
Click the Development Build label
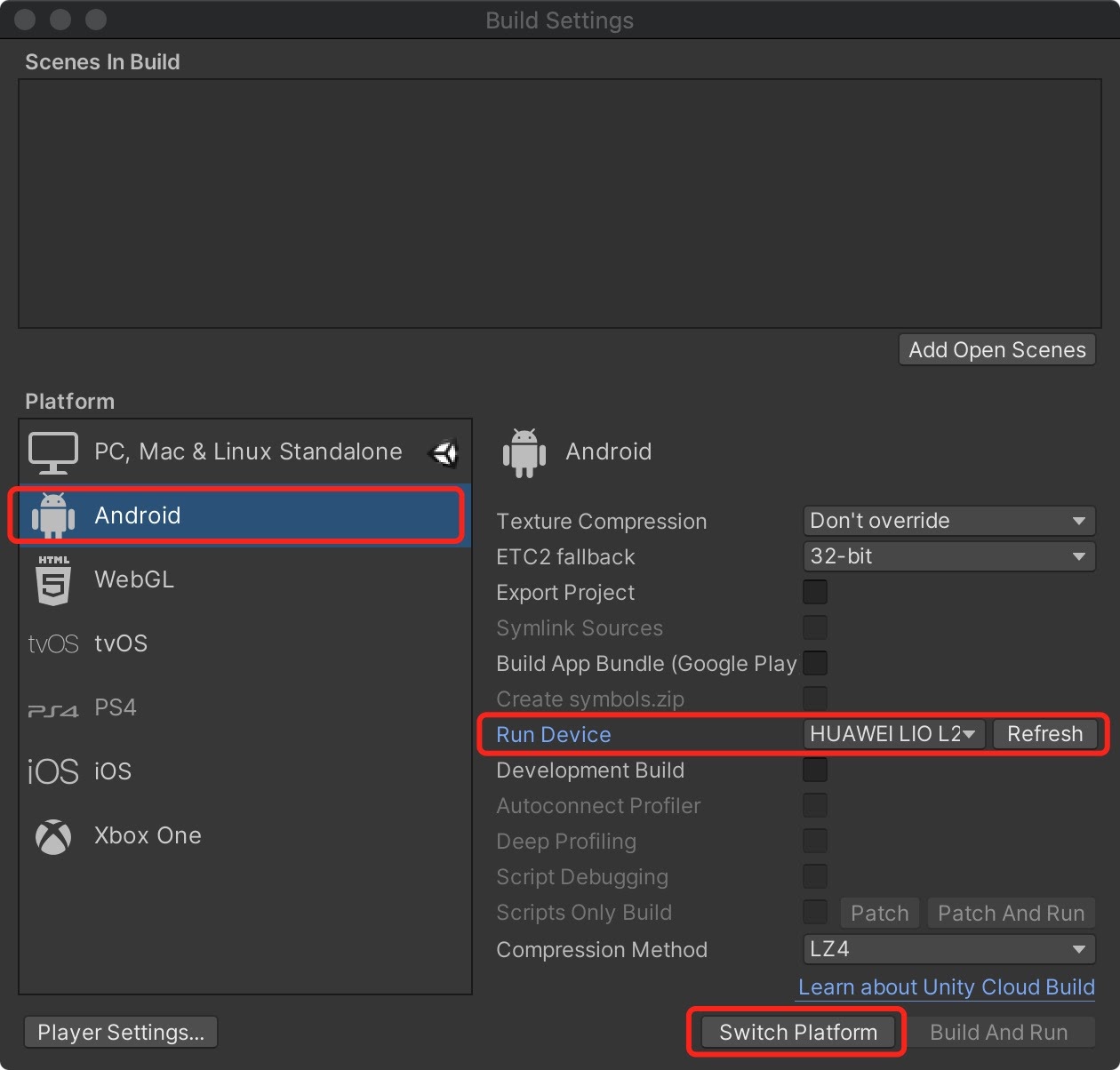(x=590, y=770)
